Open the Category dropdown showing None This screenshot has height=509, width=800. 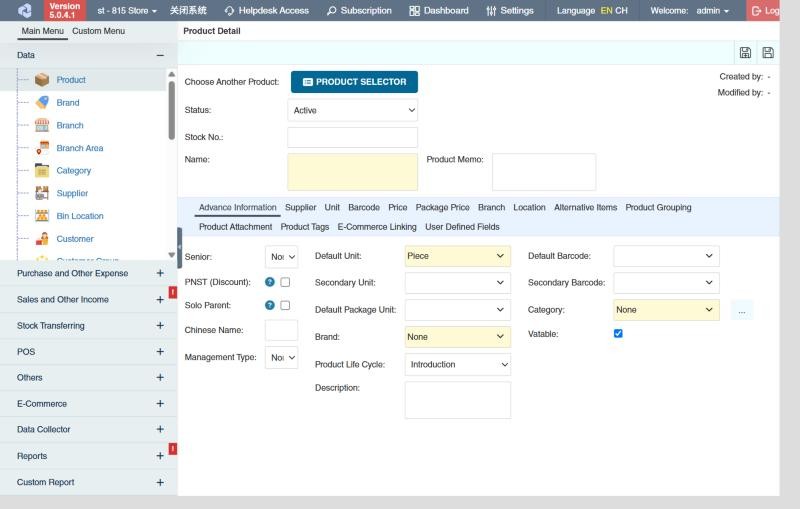tap(666, 310)
